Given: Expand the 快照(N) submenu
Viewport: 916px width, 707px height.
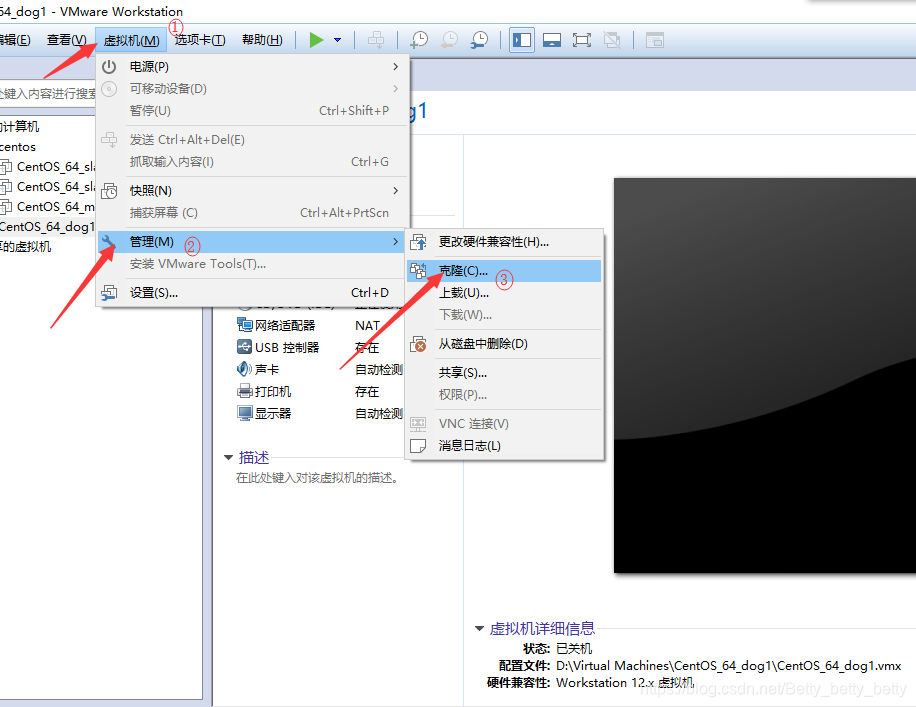Looking at the screenshot, I should pos(252,190).
